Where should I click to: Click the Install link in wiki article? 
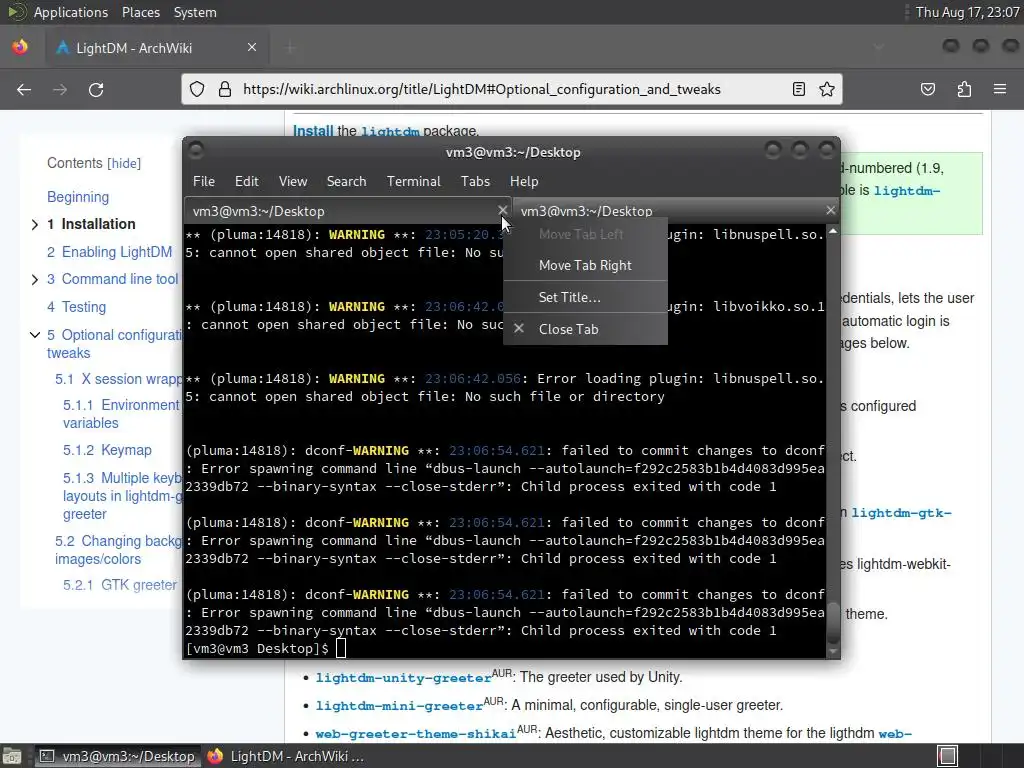pyautogui.click(x=313, y=131)
